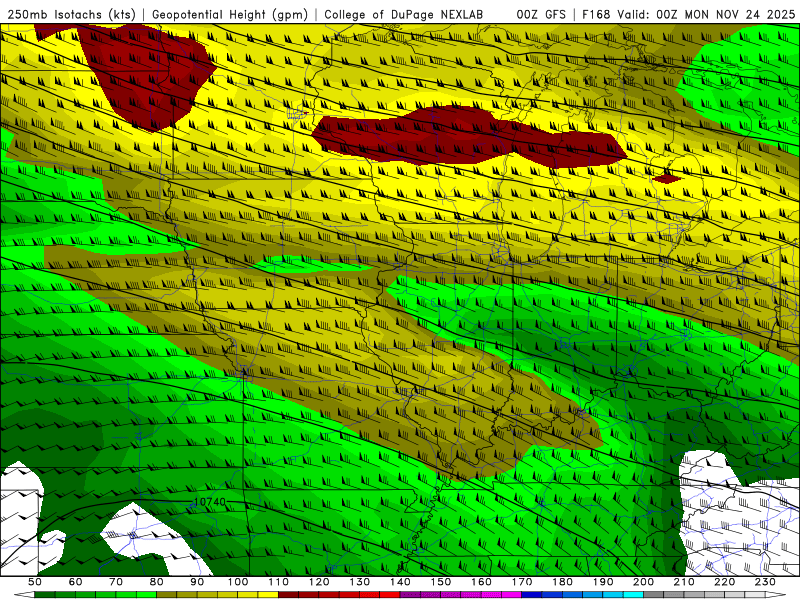Click the '60' colorbar scale label
Screen dimensions: 800x600
[75, 582]
